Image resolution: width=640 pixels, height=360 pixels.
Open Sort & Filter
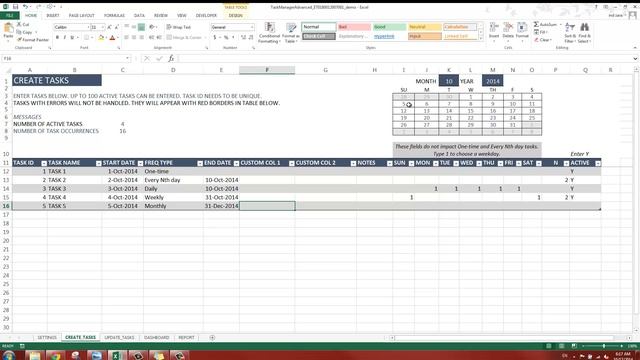pyautogui.click(x=570, y=33)
